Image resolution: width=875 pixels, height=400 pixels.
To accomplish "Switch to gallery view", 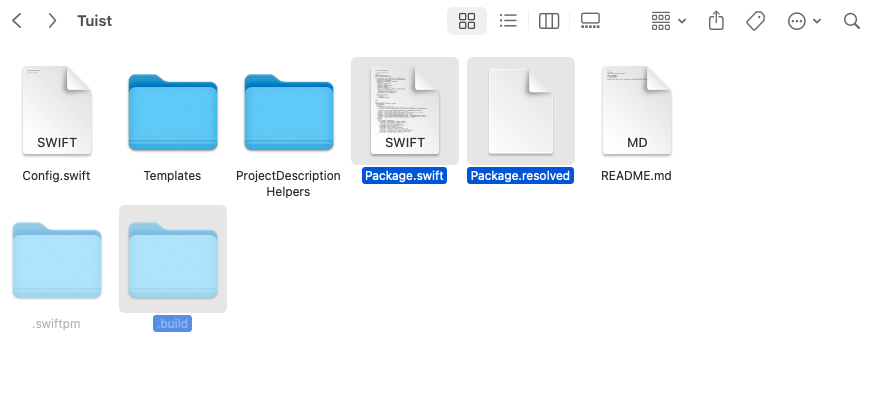I will pyautogui.click(x=590, y=21).
